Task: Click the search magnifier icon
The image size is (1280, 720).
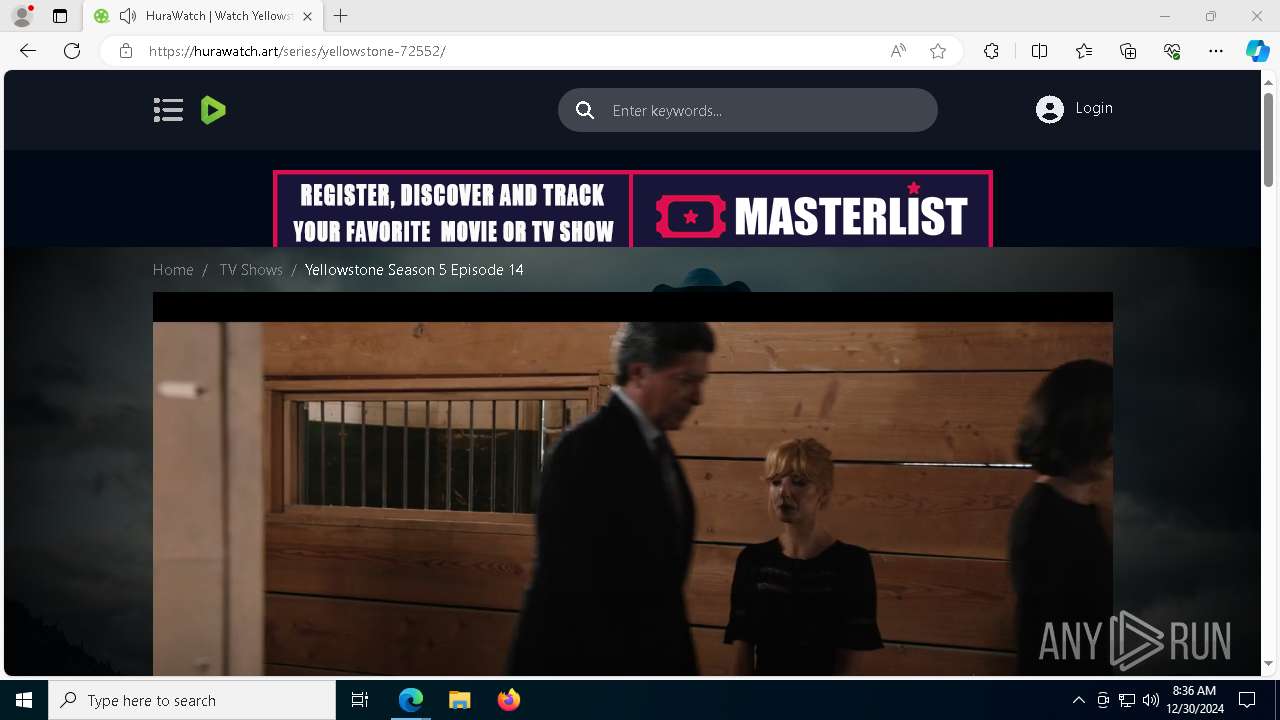Action: coord(585,110)
